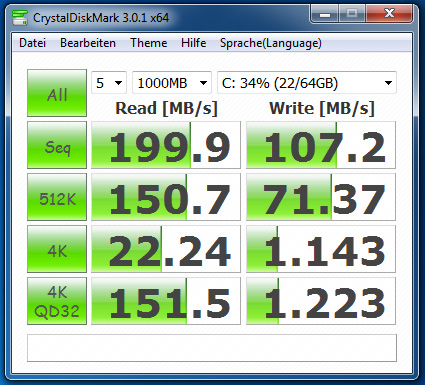Close the CrystalDiskMark window

click(389, 14)
